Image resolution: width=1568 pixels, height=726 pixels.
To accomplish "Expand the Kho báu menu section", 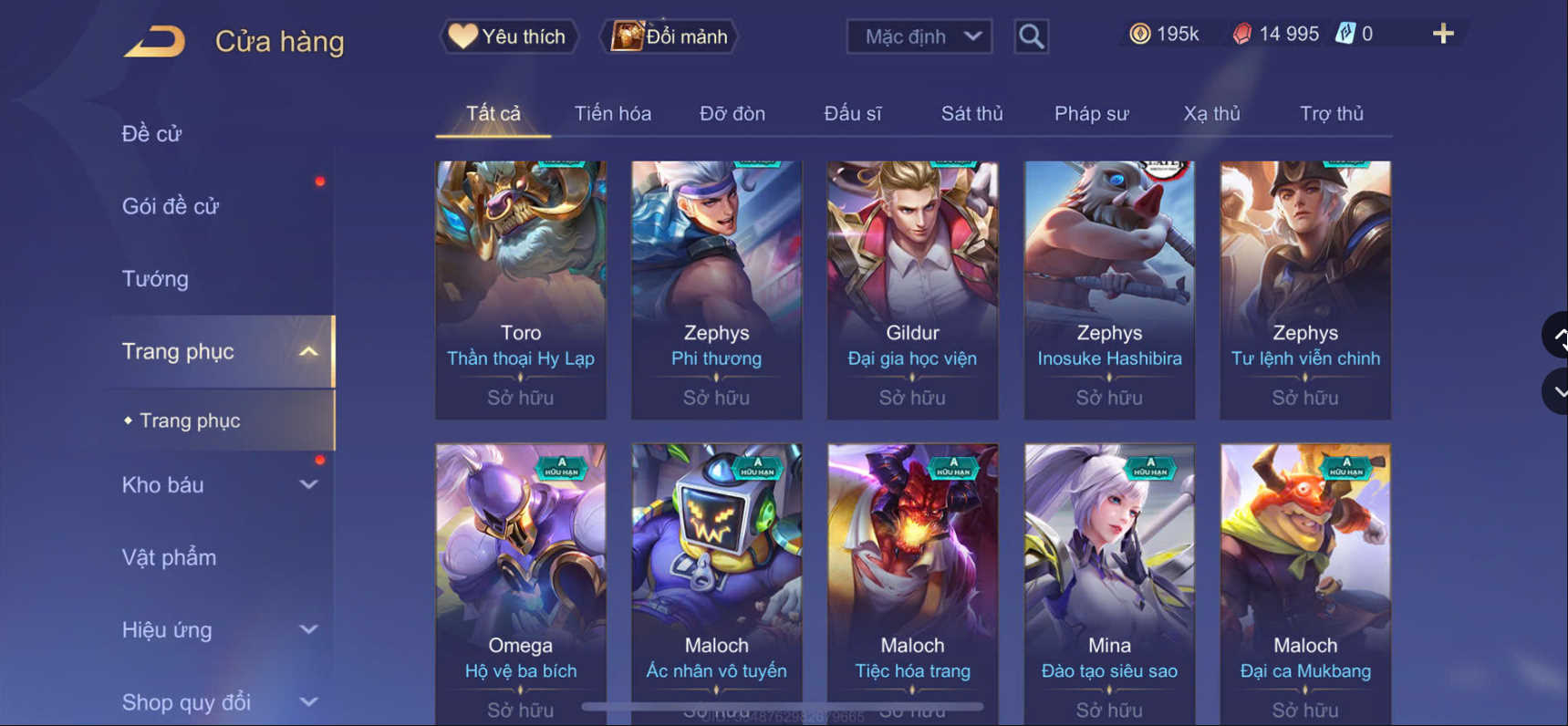I will tap(308, 485).
